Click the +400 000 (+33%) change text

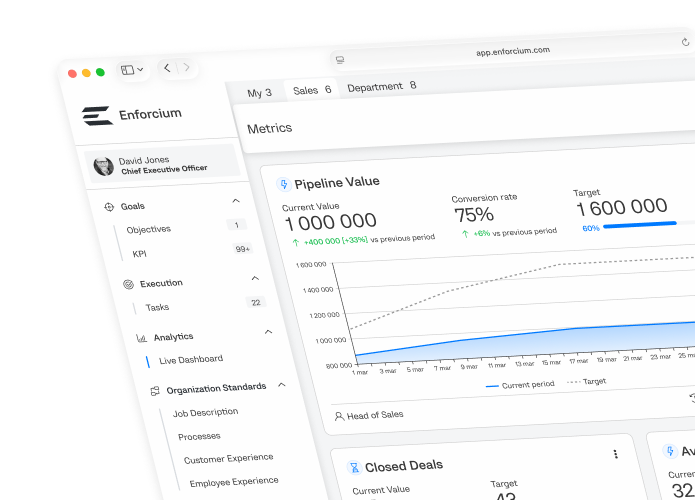336,241
